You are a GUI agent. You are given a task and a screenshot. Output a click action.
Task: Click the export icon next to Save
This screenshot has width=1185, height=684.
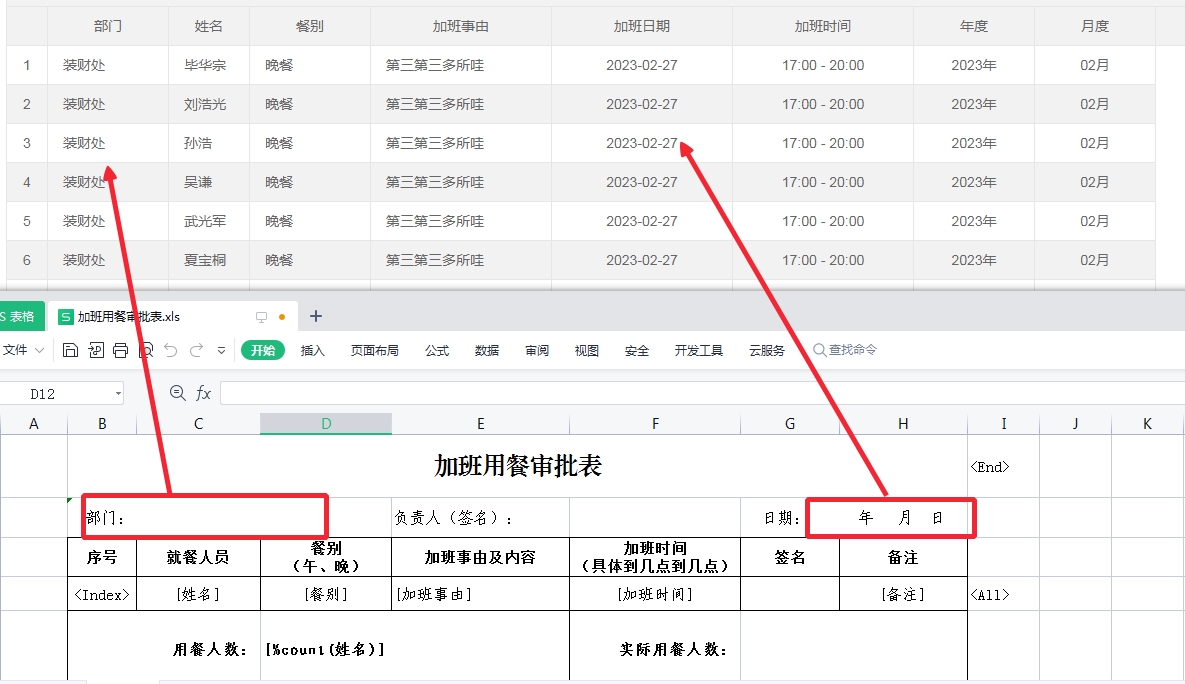[96, 350]
